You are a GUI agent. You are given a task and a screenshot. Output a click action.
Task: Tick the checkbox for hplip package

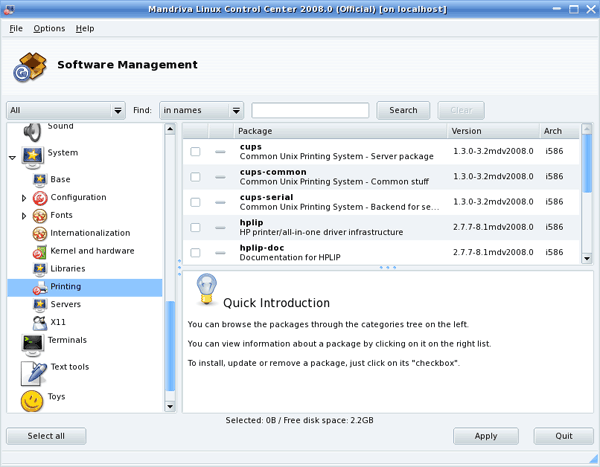(195, 227)
